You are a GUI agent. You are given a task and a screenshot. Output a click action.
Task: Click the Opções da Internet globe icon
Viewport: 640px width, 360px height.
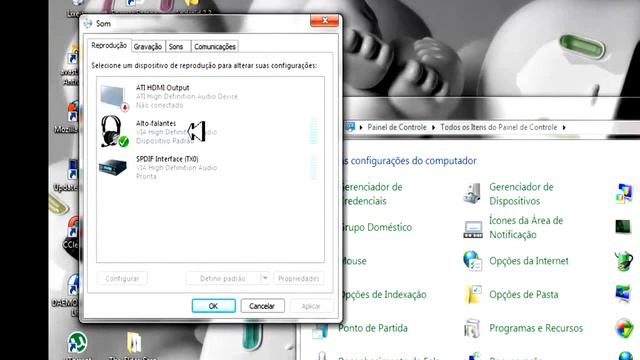point(473,261)
